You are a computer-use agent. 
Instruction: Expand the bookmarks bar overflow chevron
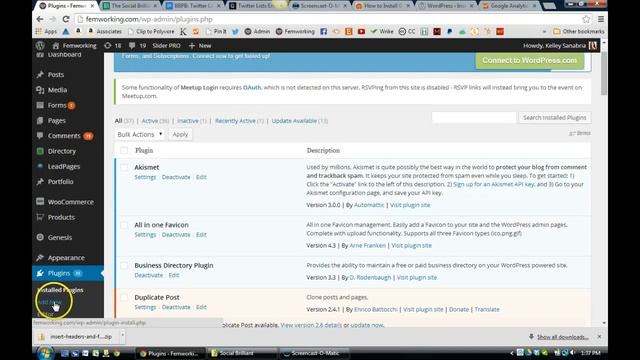[x=544, y=31]
